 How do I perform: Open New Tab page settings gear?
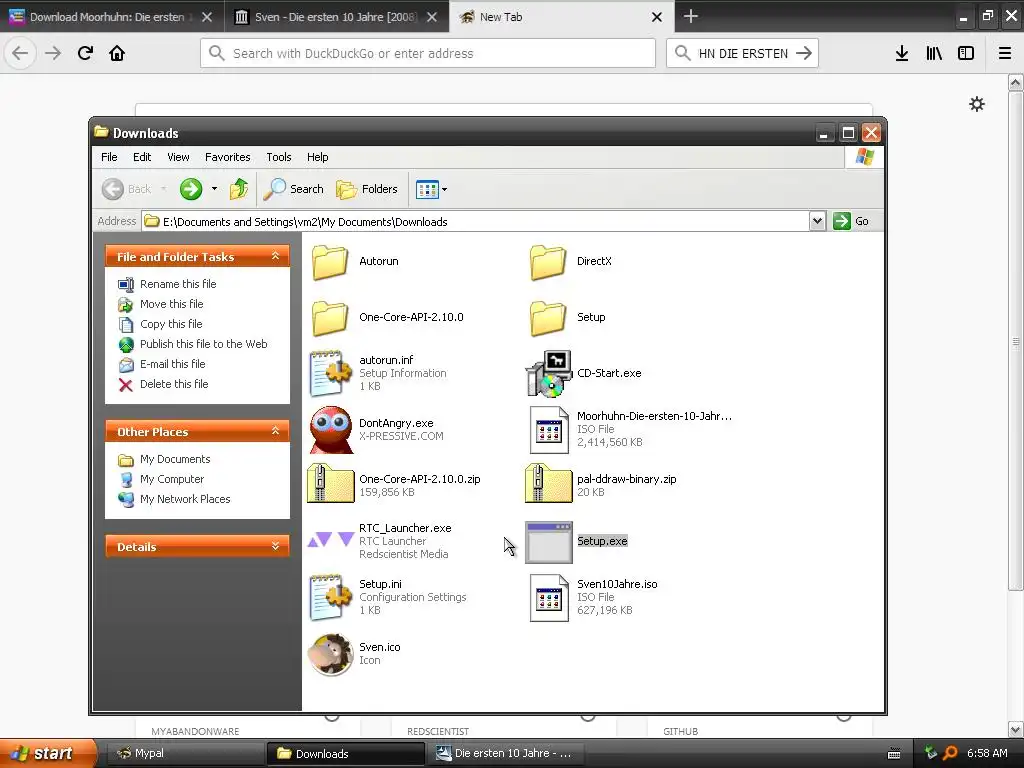(x=977, y=104)
